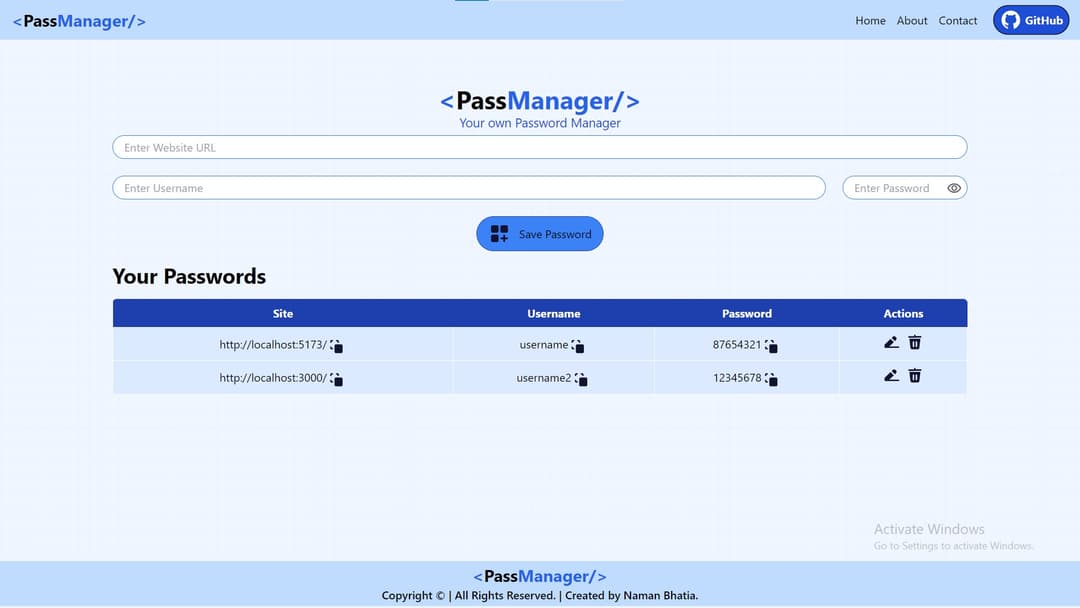This screenshot has width=1080, height=608.
Task: Click the PassManager logo in the header
Action: [x=79, y=20]
